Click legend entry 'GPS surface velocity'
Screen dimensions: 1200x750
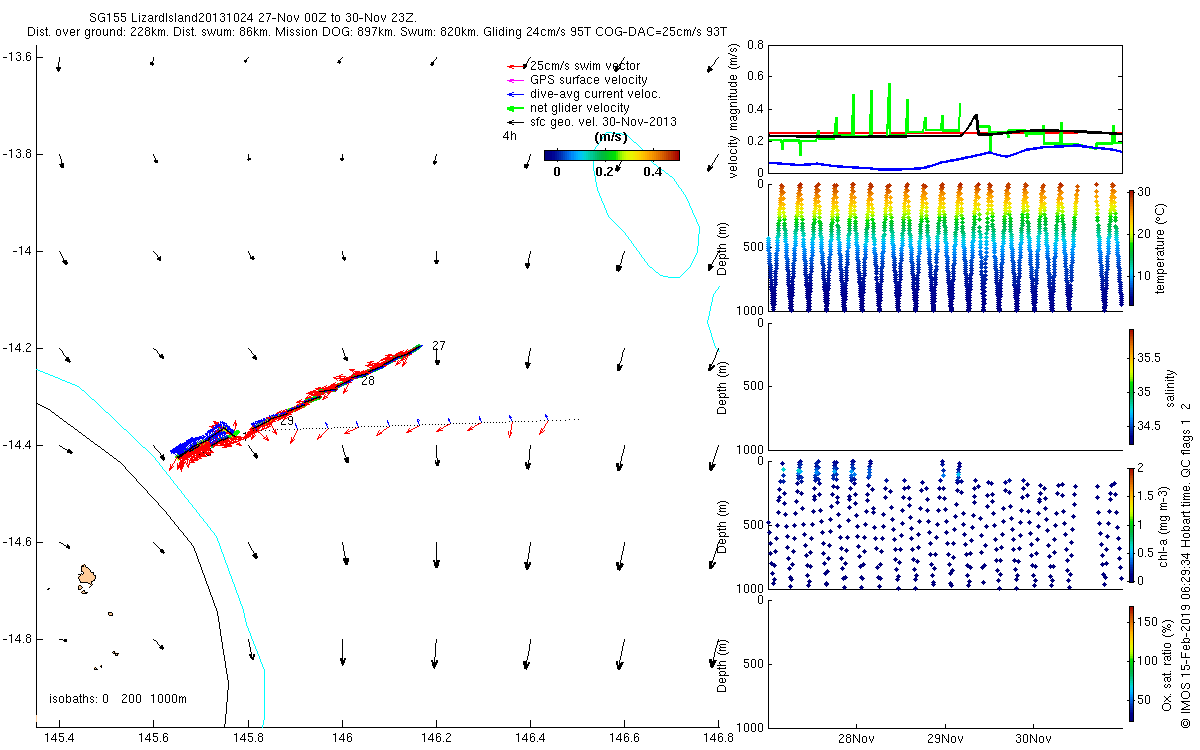click(588, 80)
